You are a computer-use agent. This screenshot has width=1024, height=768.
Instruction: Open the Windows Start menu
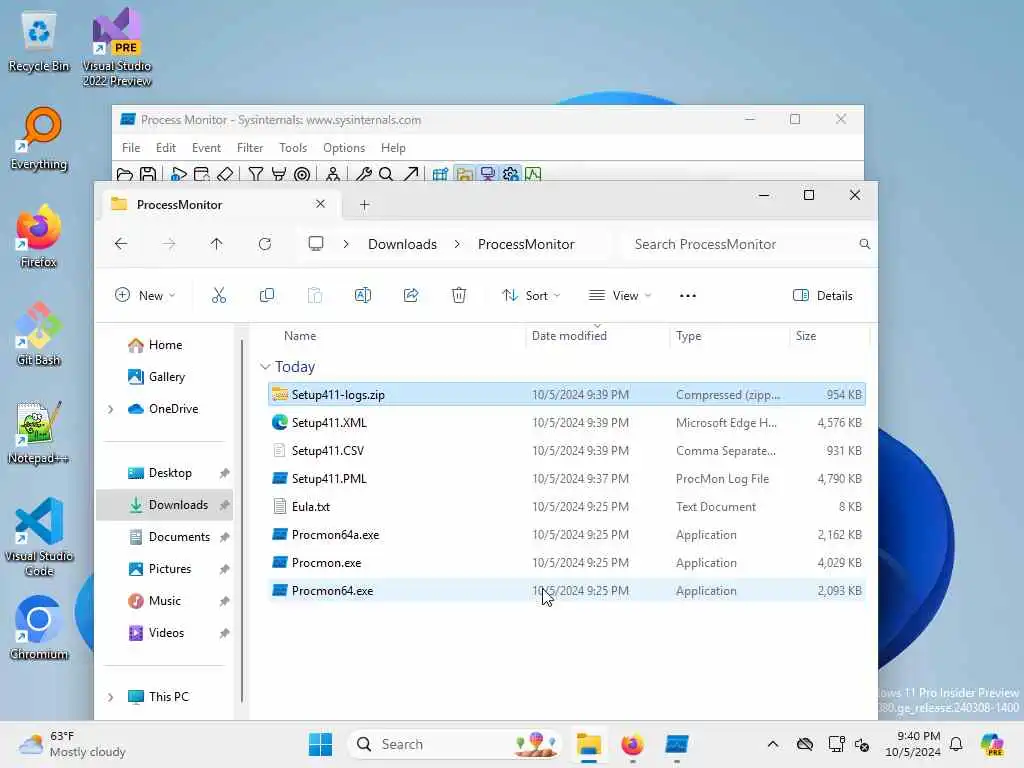click(x=320, y=744)
